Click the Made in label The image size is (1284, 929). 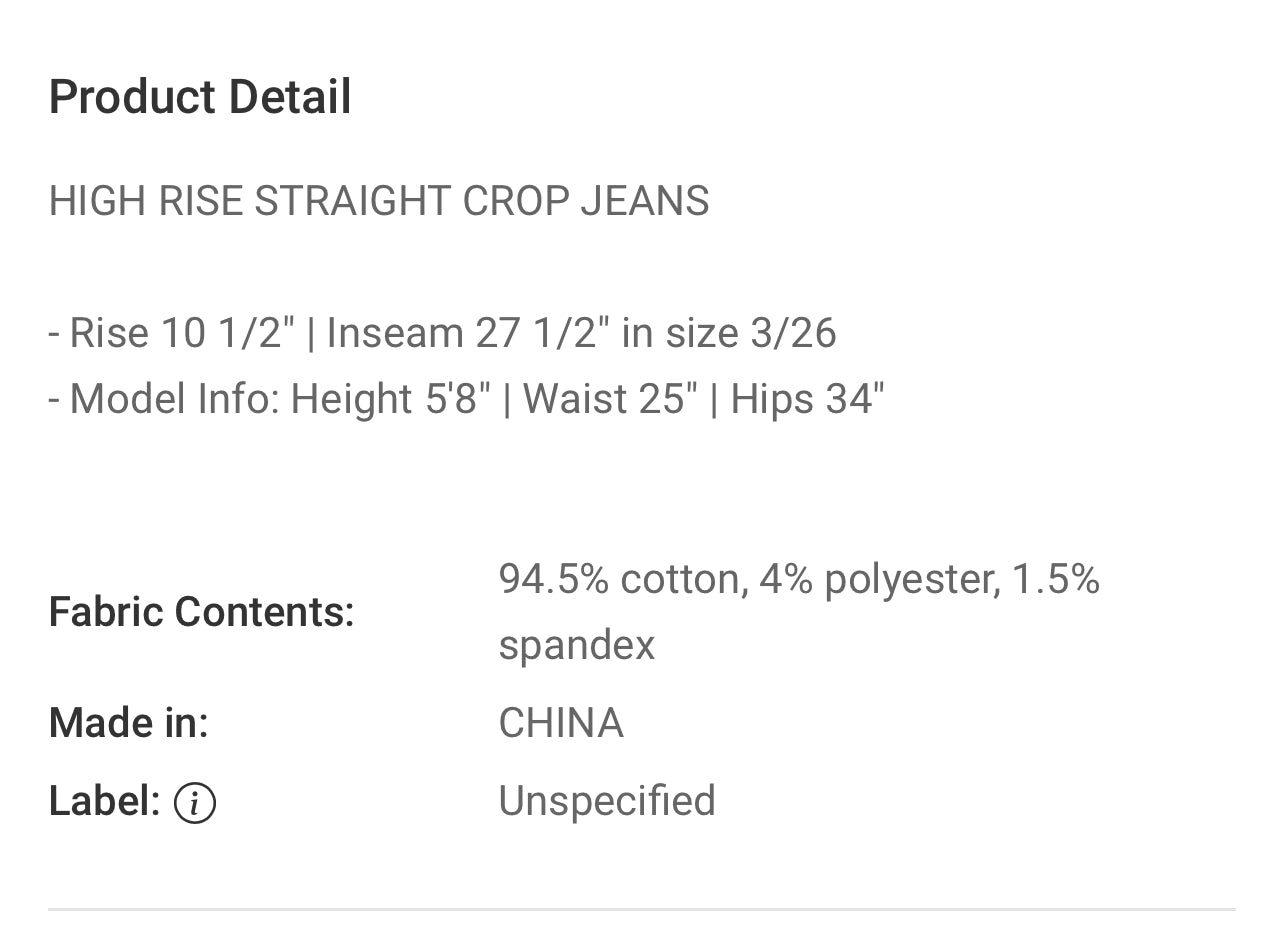point(128,723)
